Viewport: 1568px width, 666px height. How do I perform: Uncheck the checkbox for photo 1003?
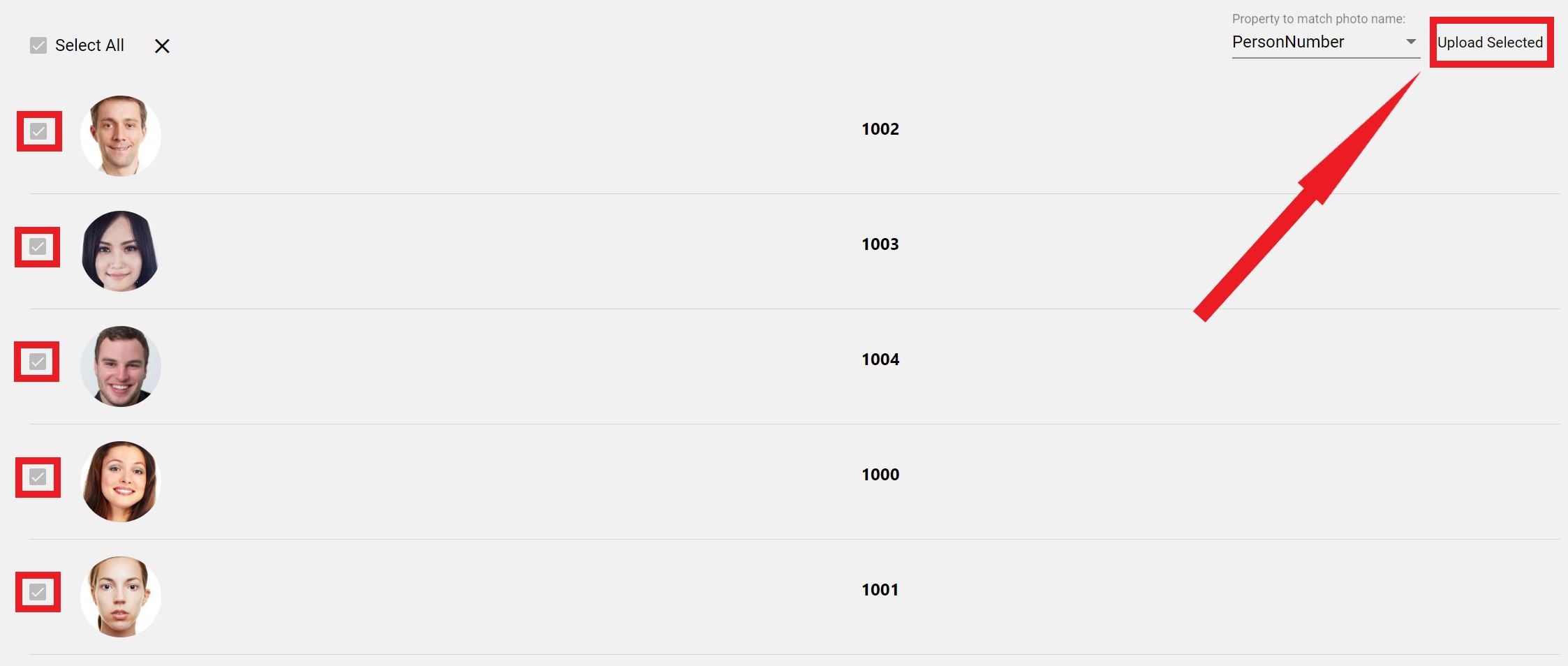pyautogui.click(x=38, y=246)
